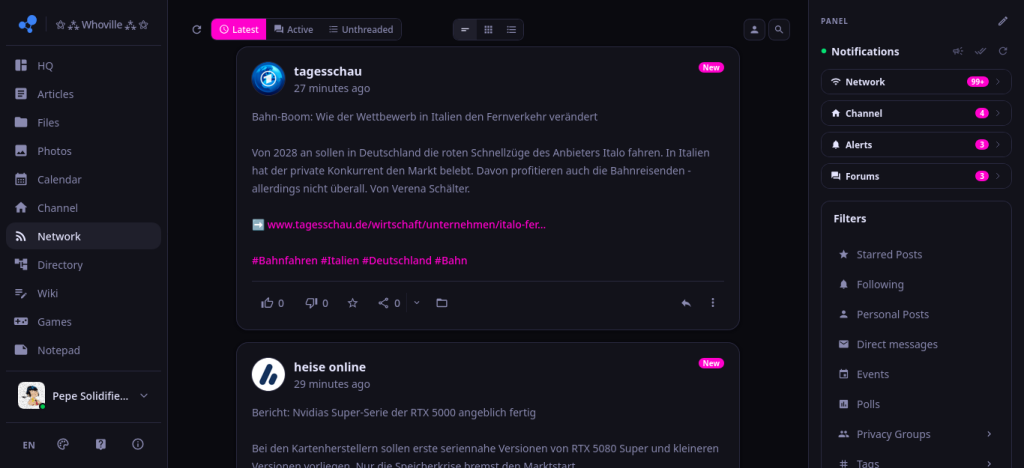Screen dimensions: 1024x468
Task: Refresh notifications with the reload icon
Action: click(1002, 51)
